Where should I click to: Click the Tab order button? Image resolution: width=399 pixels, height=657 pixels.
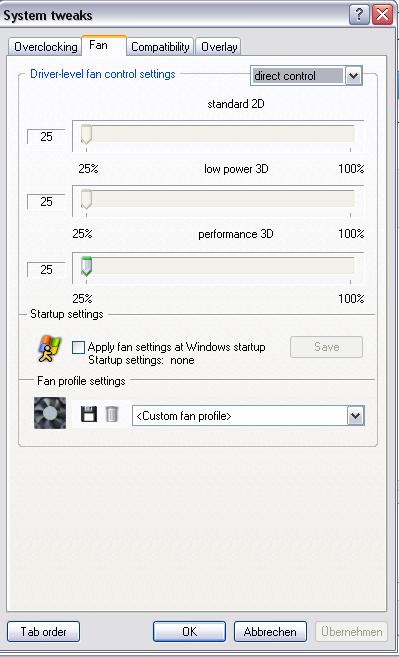pos(44,631)
